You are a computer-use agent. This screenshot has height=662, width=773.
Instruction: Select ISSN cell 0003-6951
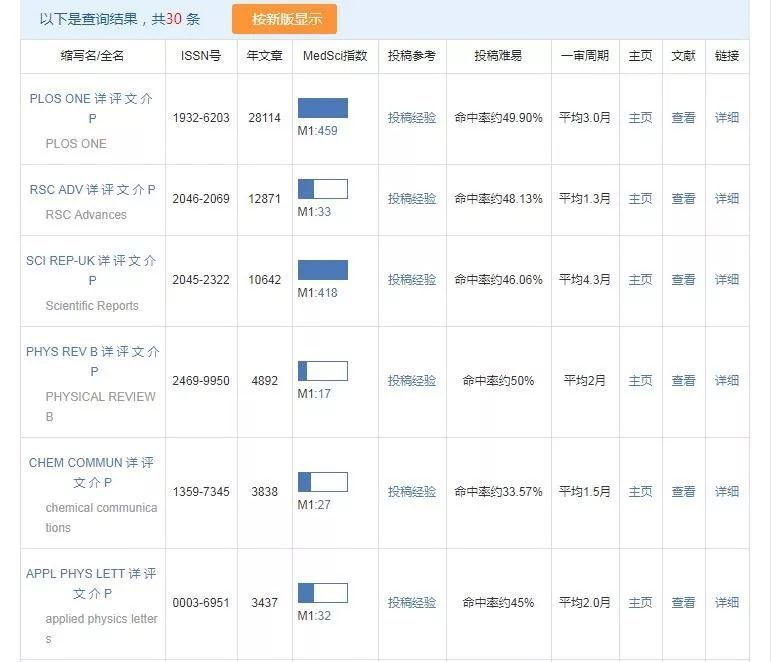(x=201, y=602)
